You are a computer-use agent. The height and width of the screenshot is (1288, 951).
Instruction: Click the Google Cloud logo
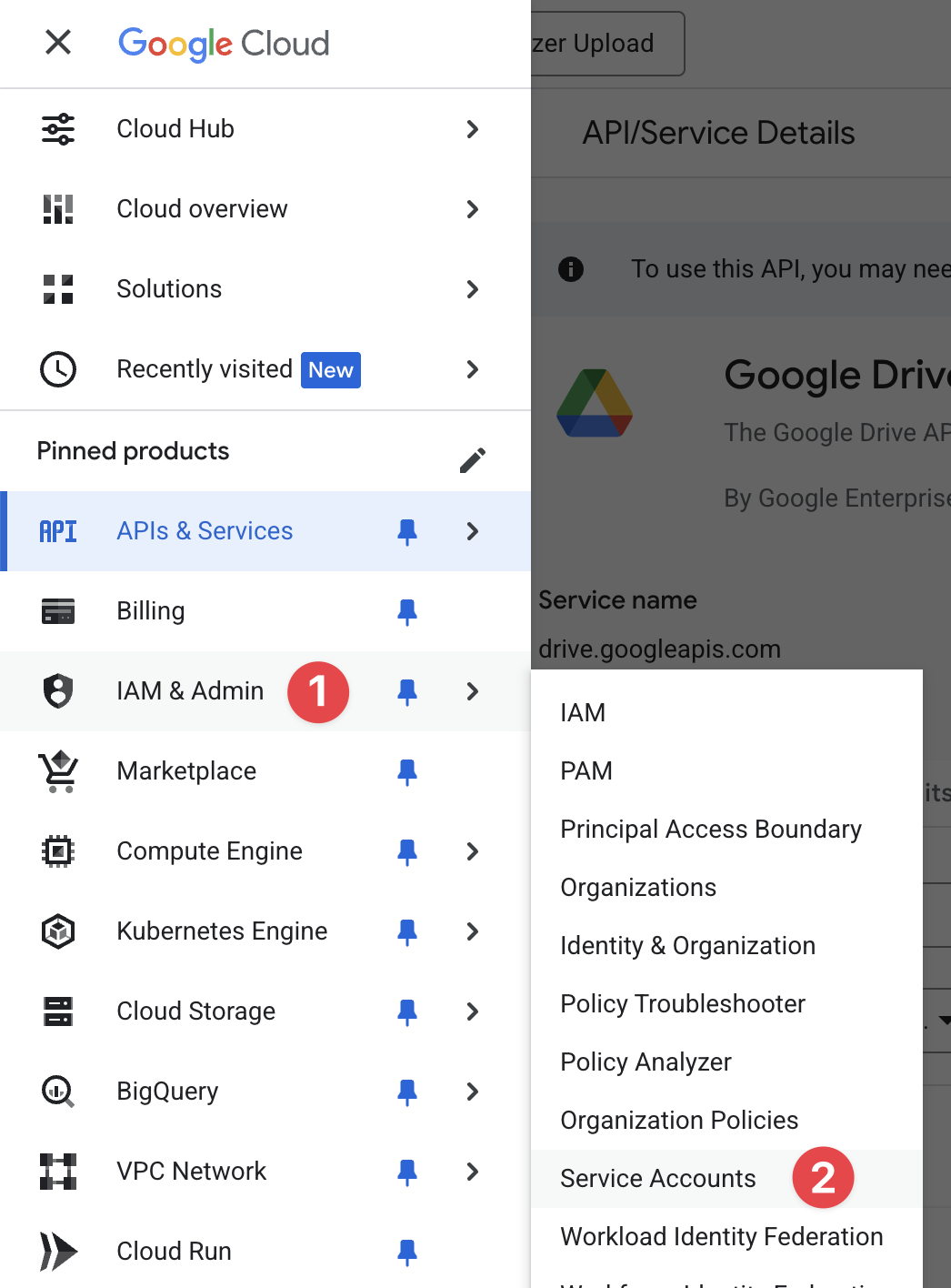tap(224, 44)
